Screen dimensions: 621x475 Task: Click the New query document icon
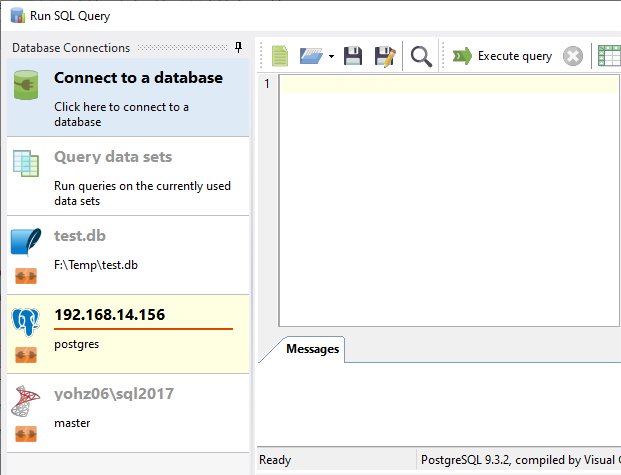[x=280, y=56]
